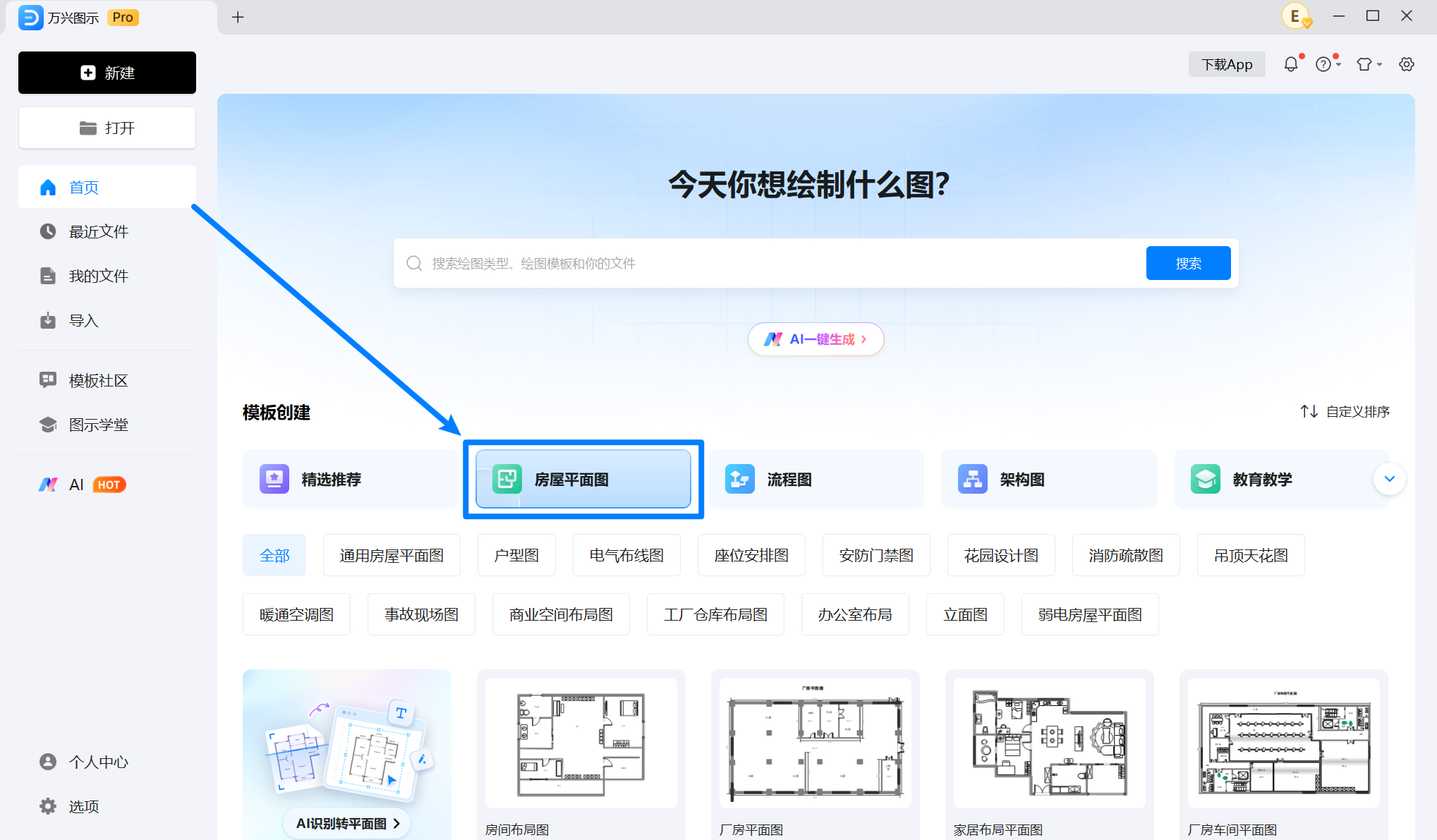Screen dimensions: 1437x840
Task: Open the shirt skin theme dropdown
Action: tap(1369, 64)
